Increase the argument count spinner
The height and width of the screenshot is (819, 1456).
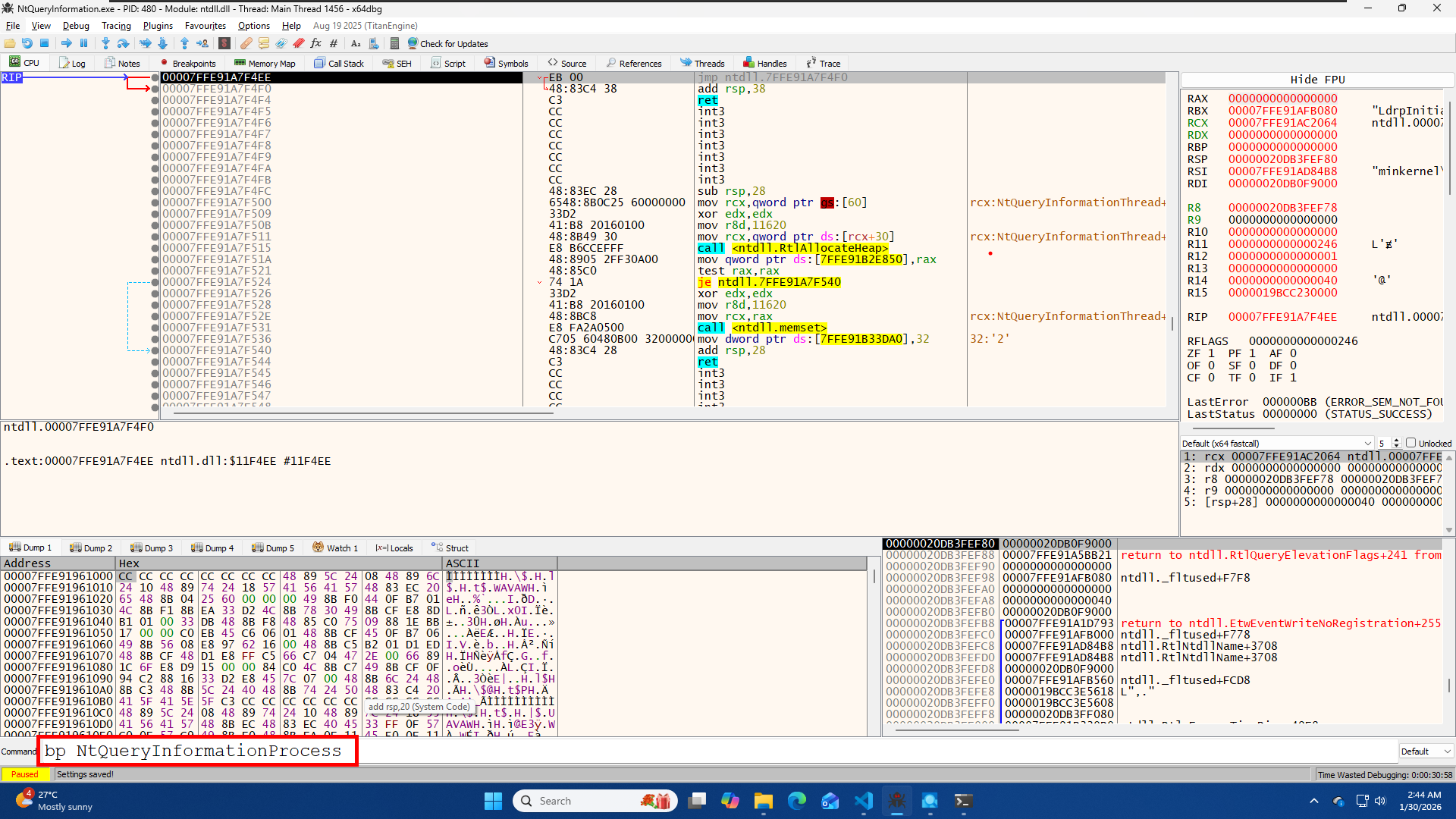tap(1396, 441)
